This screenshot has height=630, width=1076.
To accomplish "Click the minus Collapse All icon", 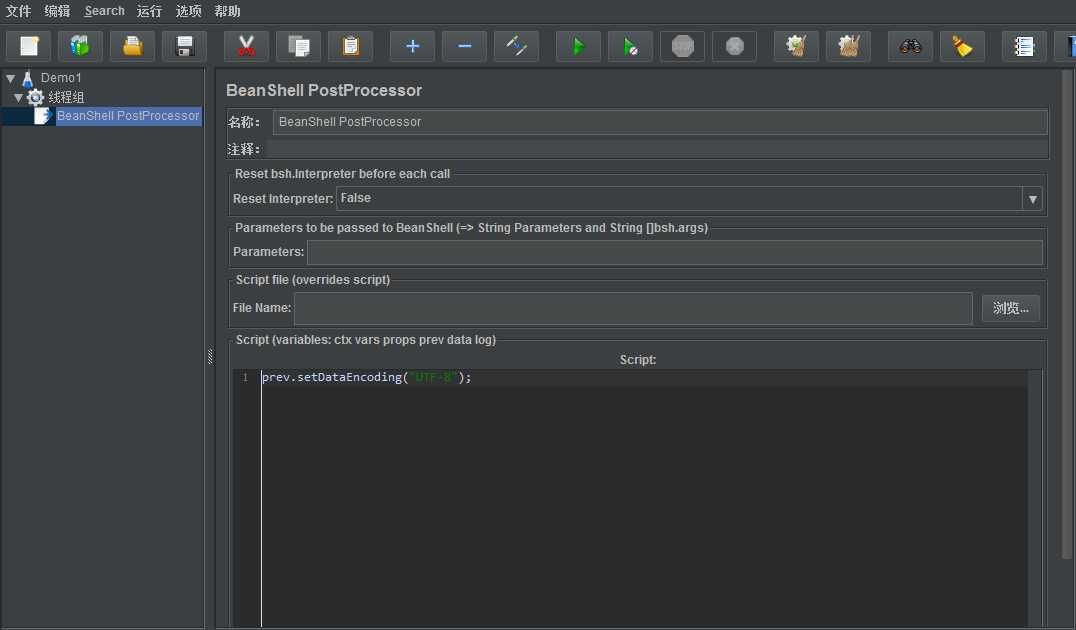I will coord(465,46).
